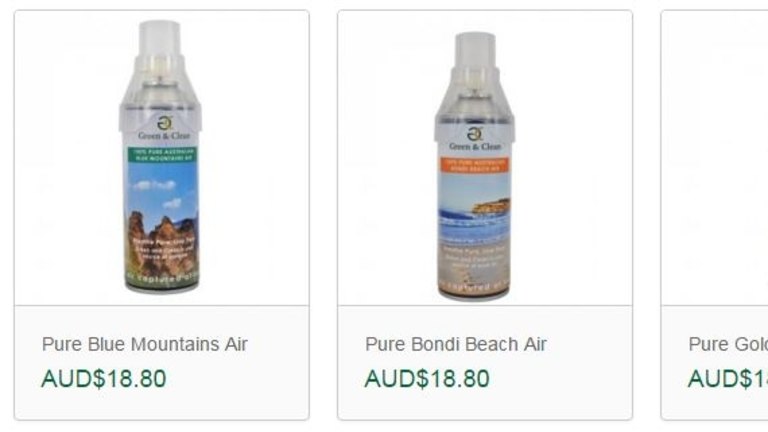
Task: Open the third product card image area
Action: pos(715,158)
